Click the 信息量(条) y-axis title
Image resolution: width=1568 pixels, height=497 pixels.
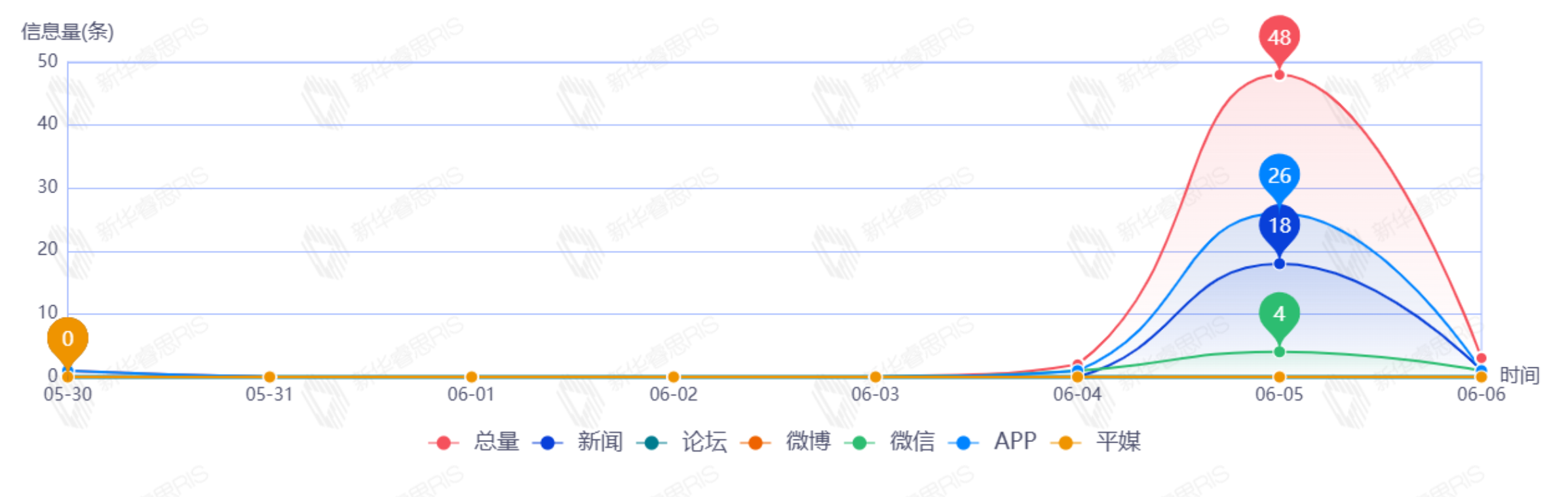67,31
